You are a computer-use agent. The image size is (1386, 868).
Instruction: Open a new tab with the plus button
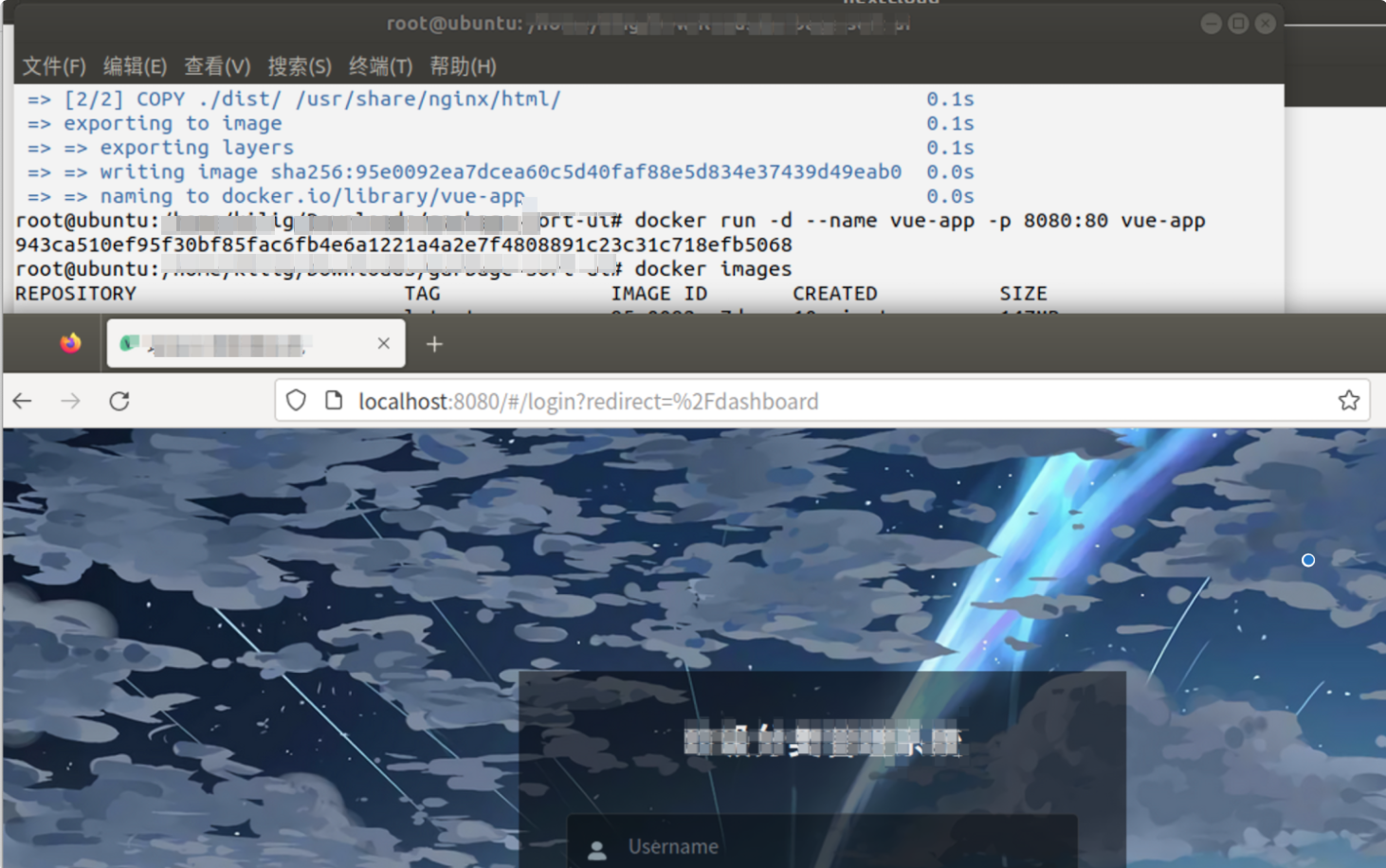[434, 343]
